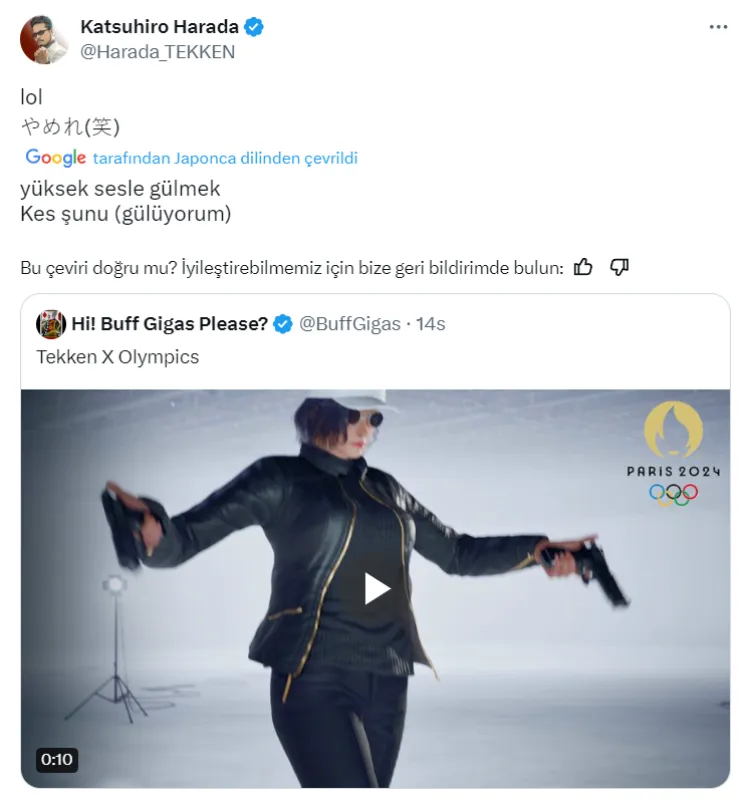Click the 'tarafından Japonca dilinden çevrildi' label
Screen dimensions: 750x806
225,158
